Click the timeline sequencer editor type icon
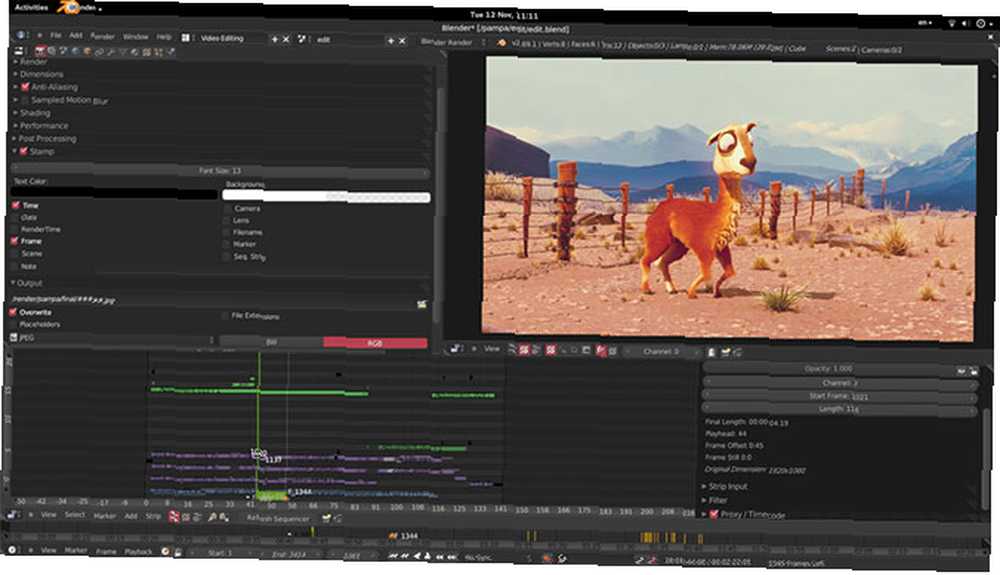Screen dimensions: 1000x575 coord(13,515)
